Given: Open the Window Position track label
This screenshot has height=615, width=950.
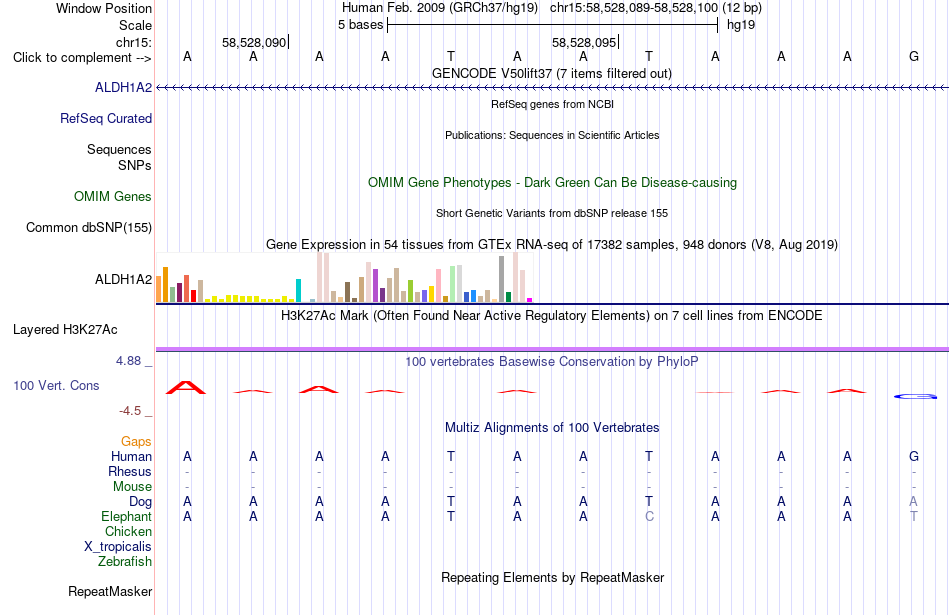Looking at the screenshot, I should (104, 8).
